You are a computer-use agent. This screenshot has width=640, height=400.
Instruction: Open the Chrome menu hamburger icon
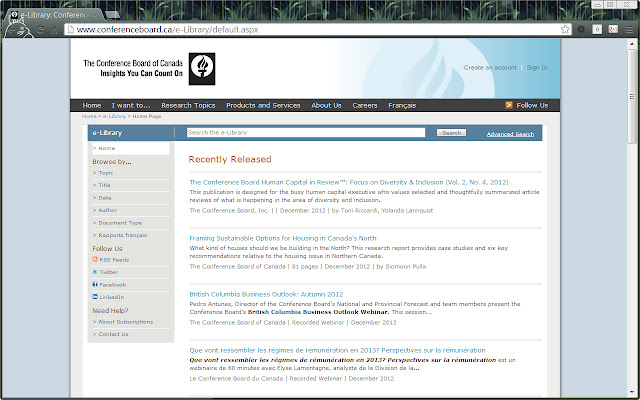[629, 29]
